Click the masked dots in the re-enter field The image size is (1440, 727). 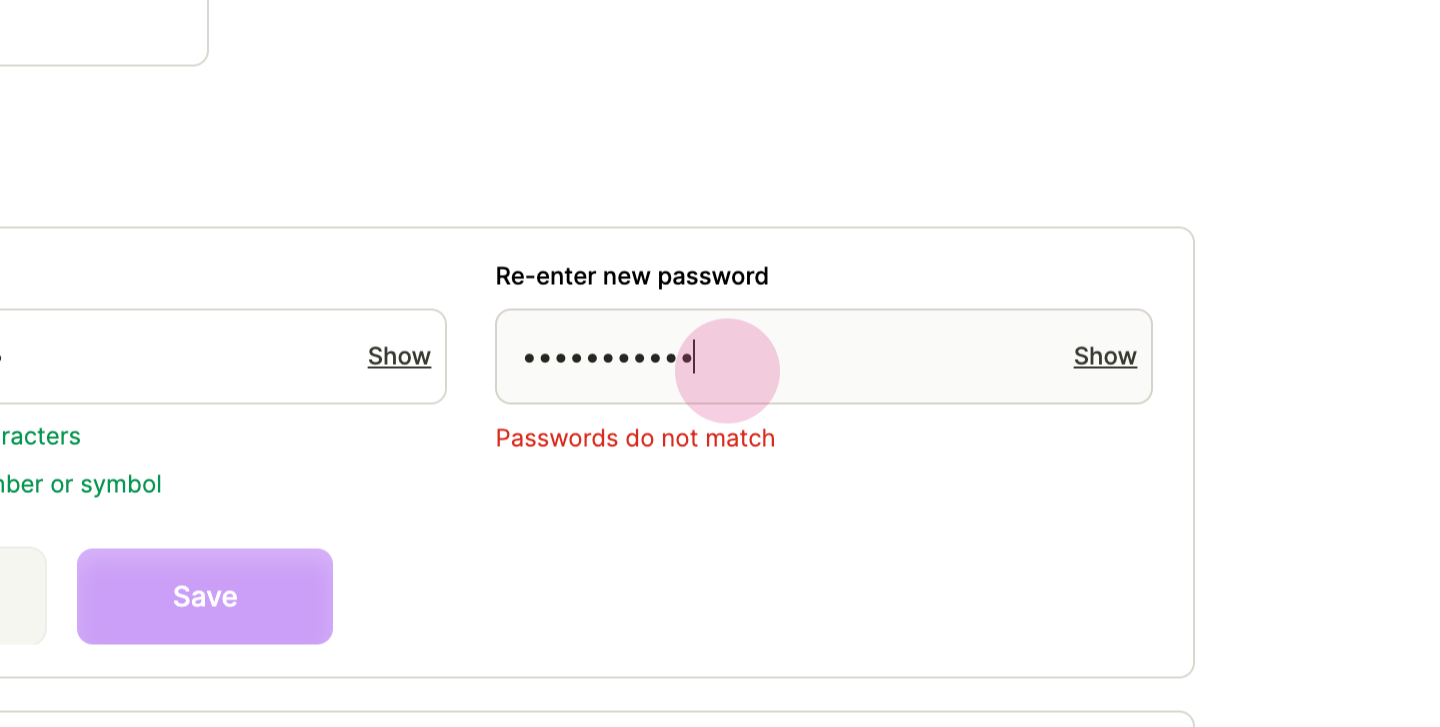[608, 357]
